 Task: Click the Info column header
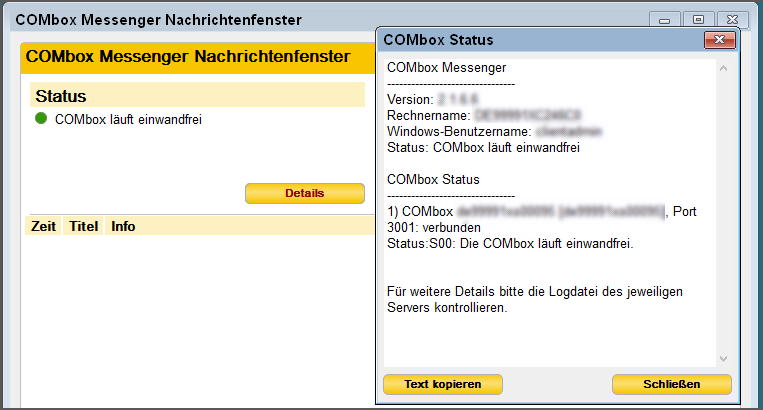pyautogui.click(x=123, y=226)
